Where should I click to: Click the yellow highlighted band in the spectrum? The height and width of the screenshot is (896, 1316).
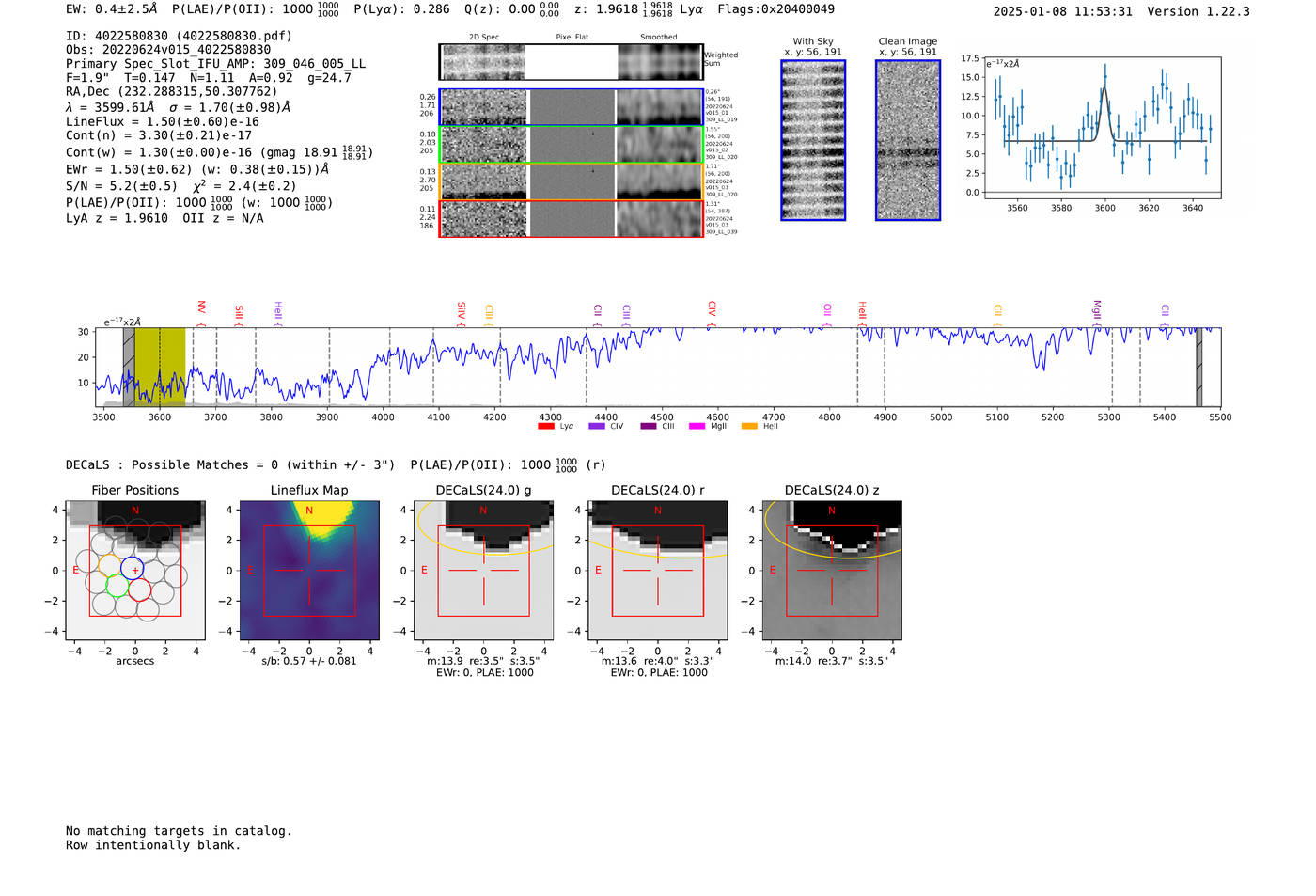point(160,367)
